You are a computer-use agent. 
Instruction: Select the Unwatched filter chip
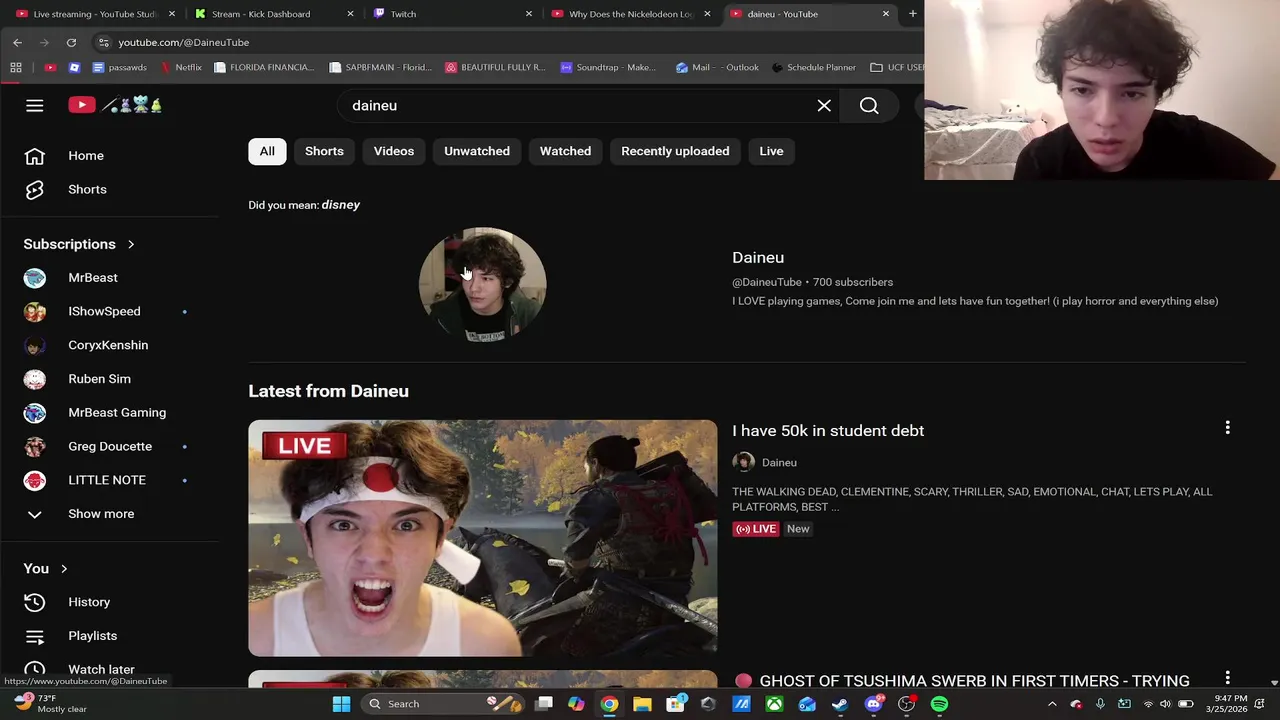pos(477,151)
